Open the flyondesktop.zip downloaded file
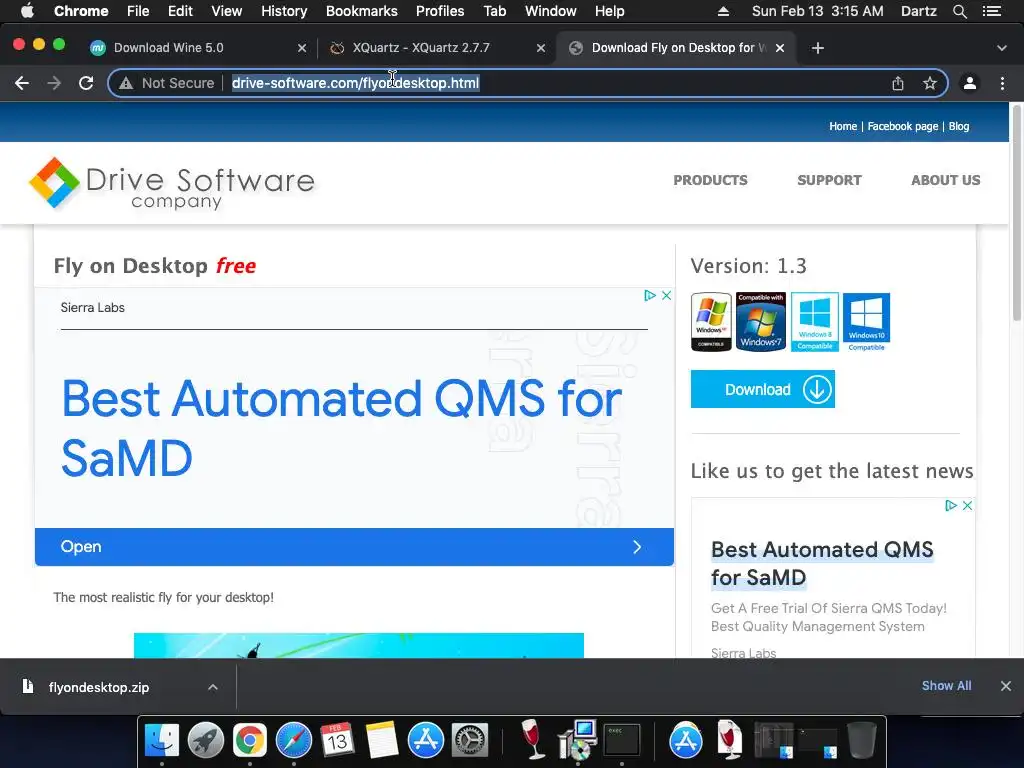The image size is (1024, 768). click(x=98, y=687)
